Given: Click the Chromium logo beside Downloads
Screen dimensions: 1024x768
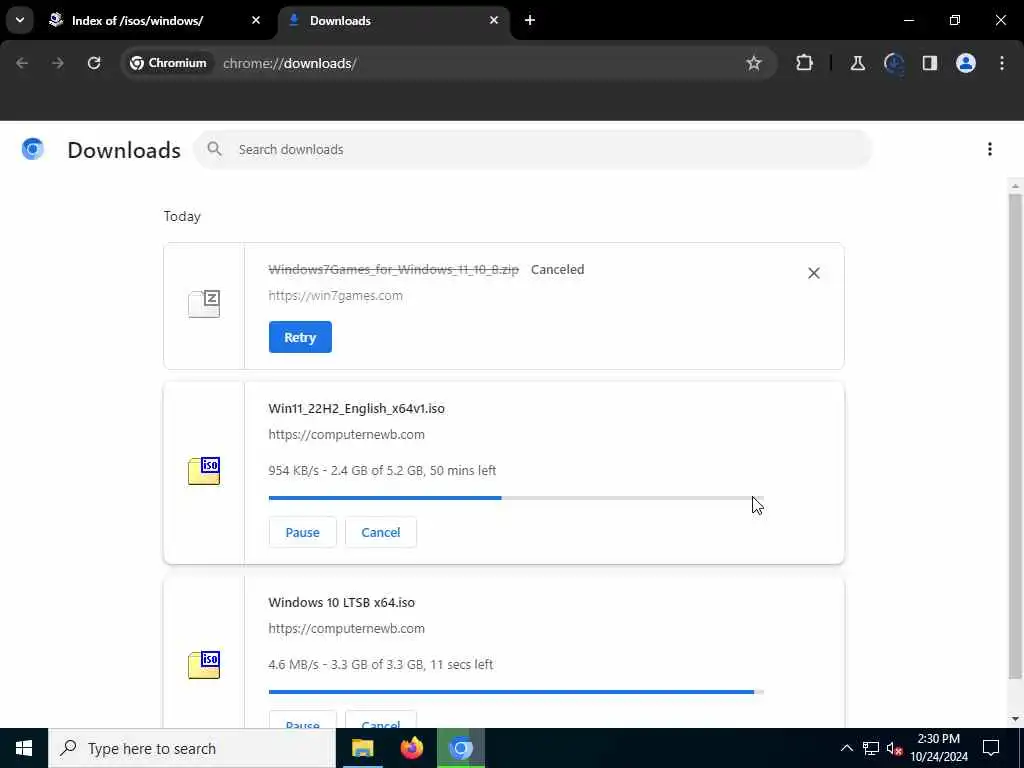Looking at the screenshot, I should [x=33, y=150].
